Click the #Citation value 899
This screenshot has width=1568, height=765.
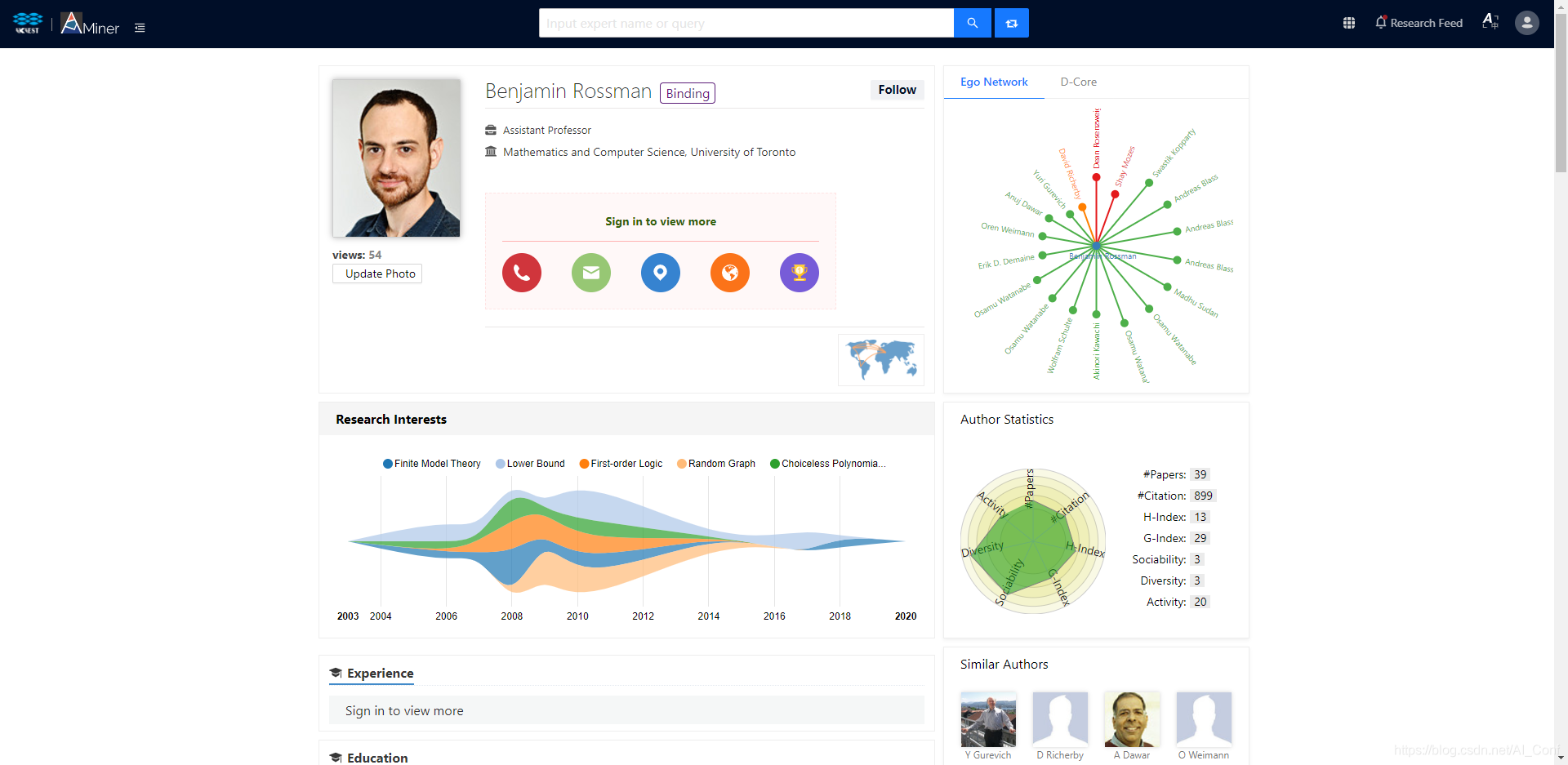point(1203,496)
